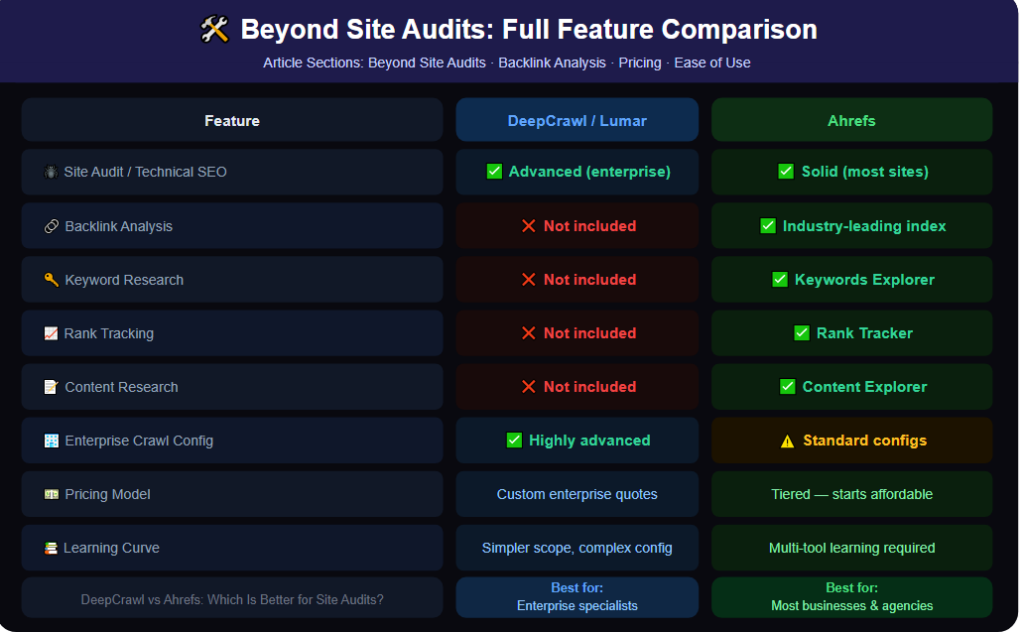Click the chain link icon beside Backlink Analysis

[x=51, y=226]
